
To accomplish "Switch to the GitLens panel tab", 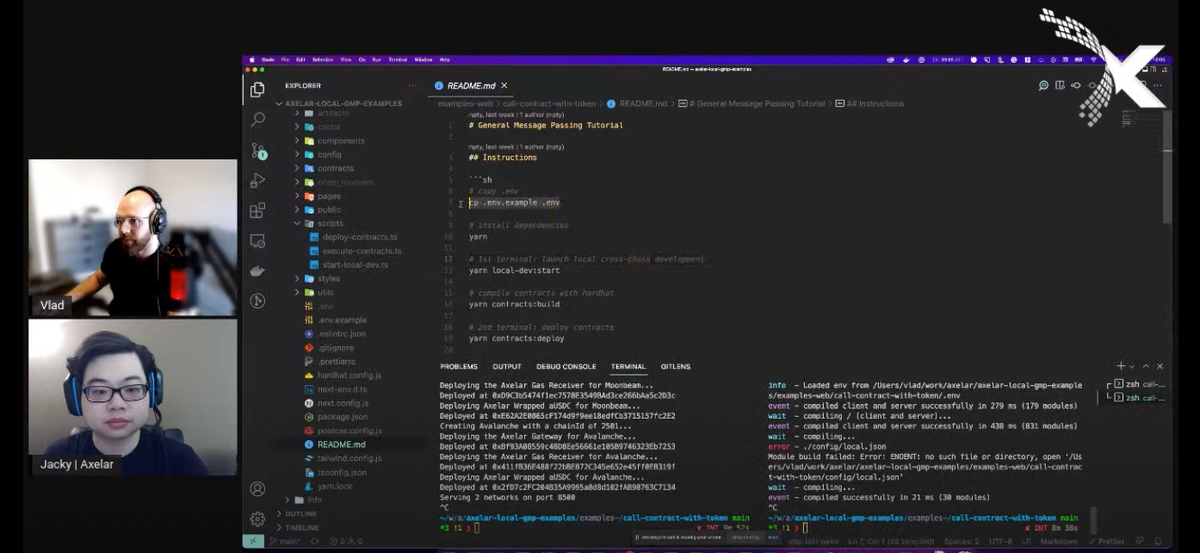I will [x=675, y=367].
